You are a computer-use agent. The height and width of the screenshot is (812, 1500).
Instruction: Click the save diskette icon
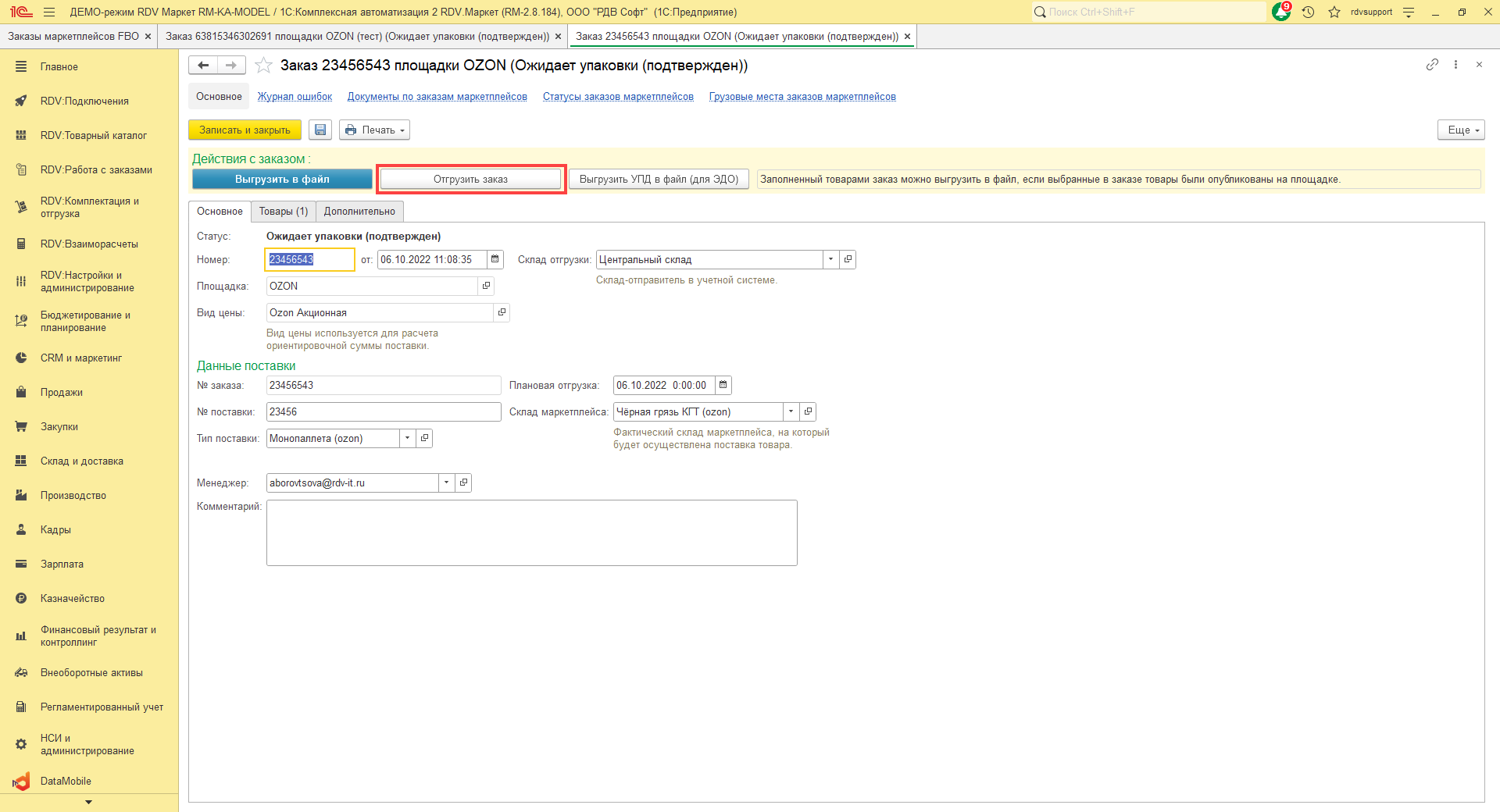click(320, 130)
